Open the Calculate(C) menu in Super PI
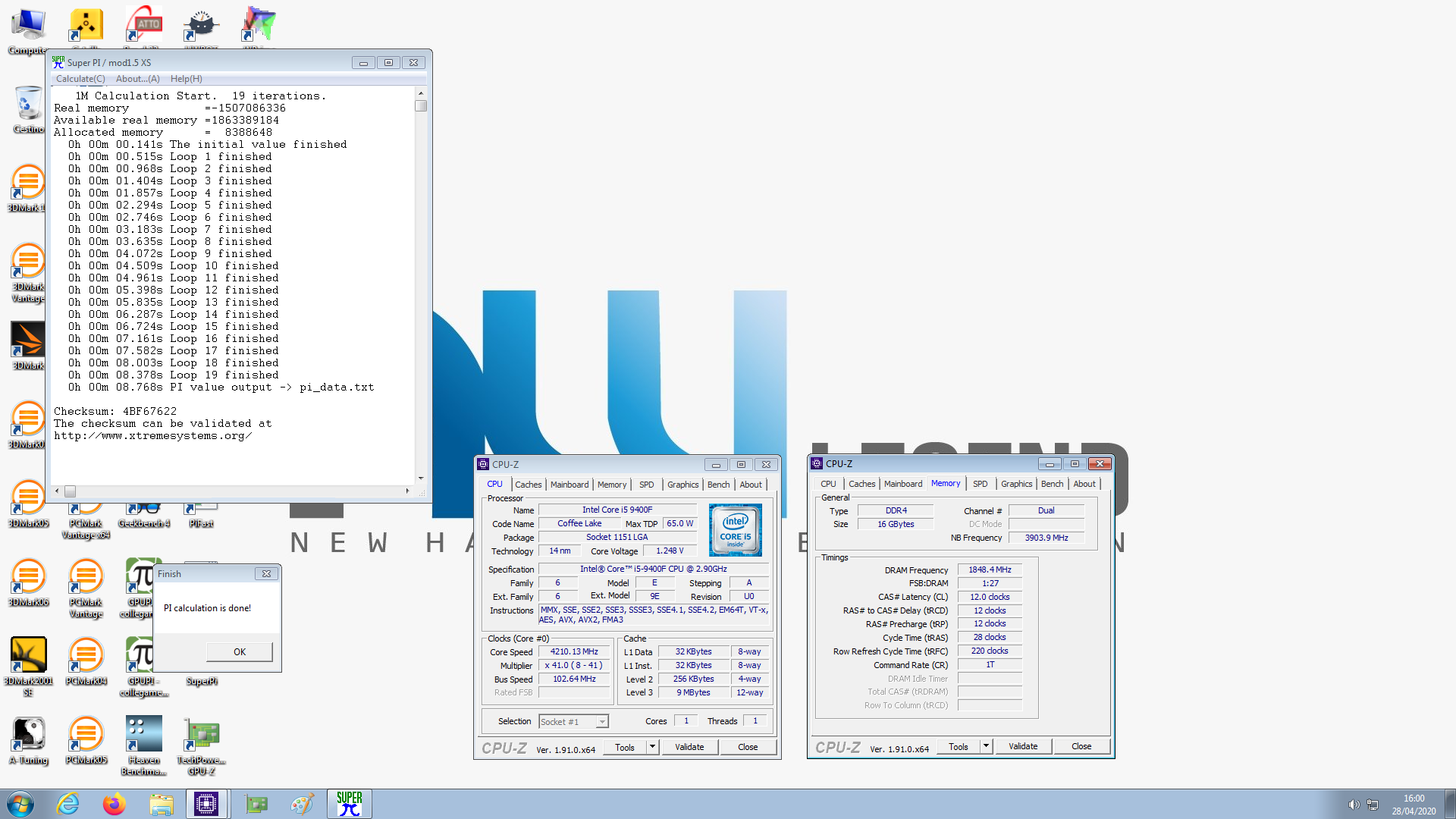Viewport: 1456px width, 819px height. point(80,79)
